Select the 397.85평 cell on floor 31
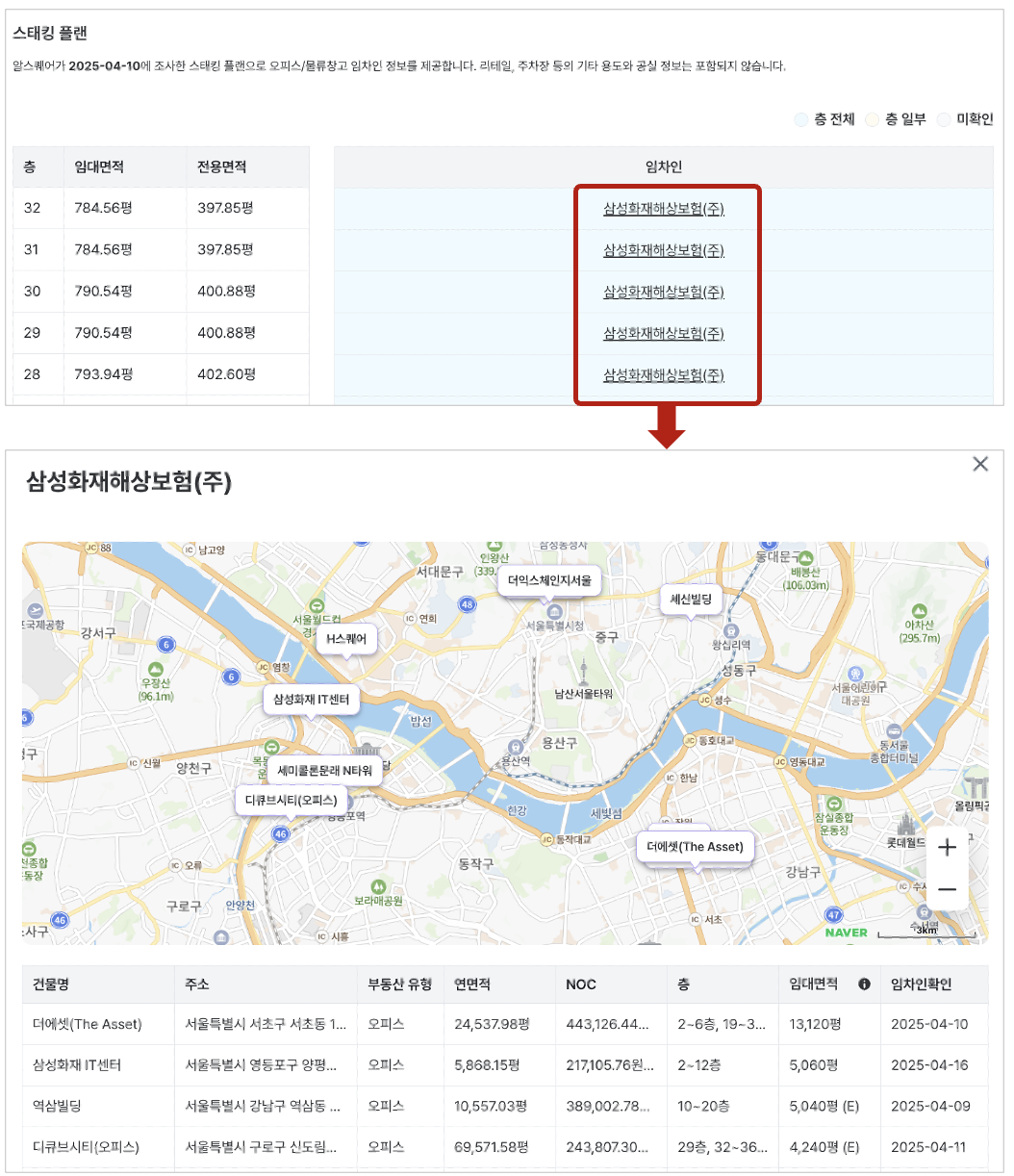The image size is (1014, 1176). [x=247, y=249]
